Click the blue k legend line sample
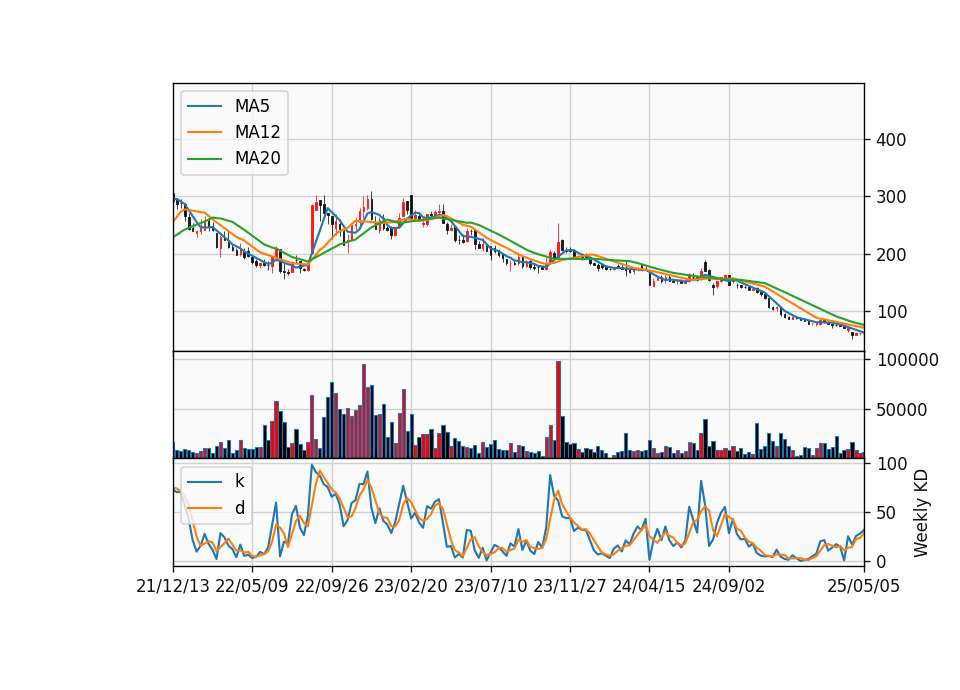 coord(205,481)
